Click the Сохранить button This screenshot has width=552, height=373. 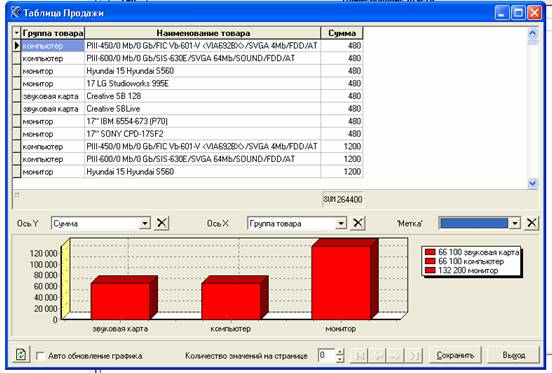tap(455, 355)
